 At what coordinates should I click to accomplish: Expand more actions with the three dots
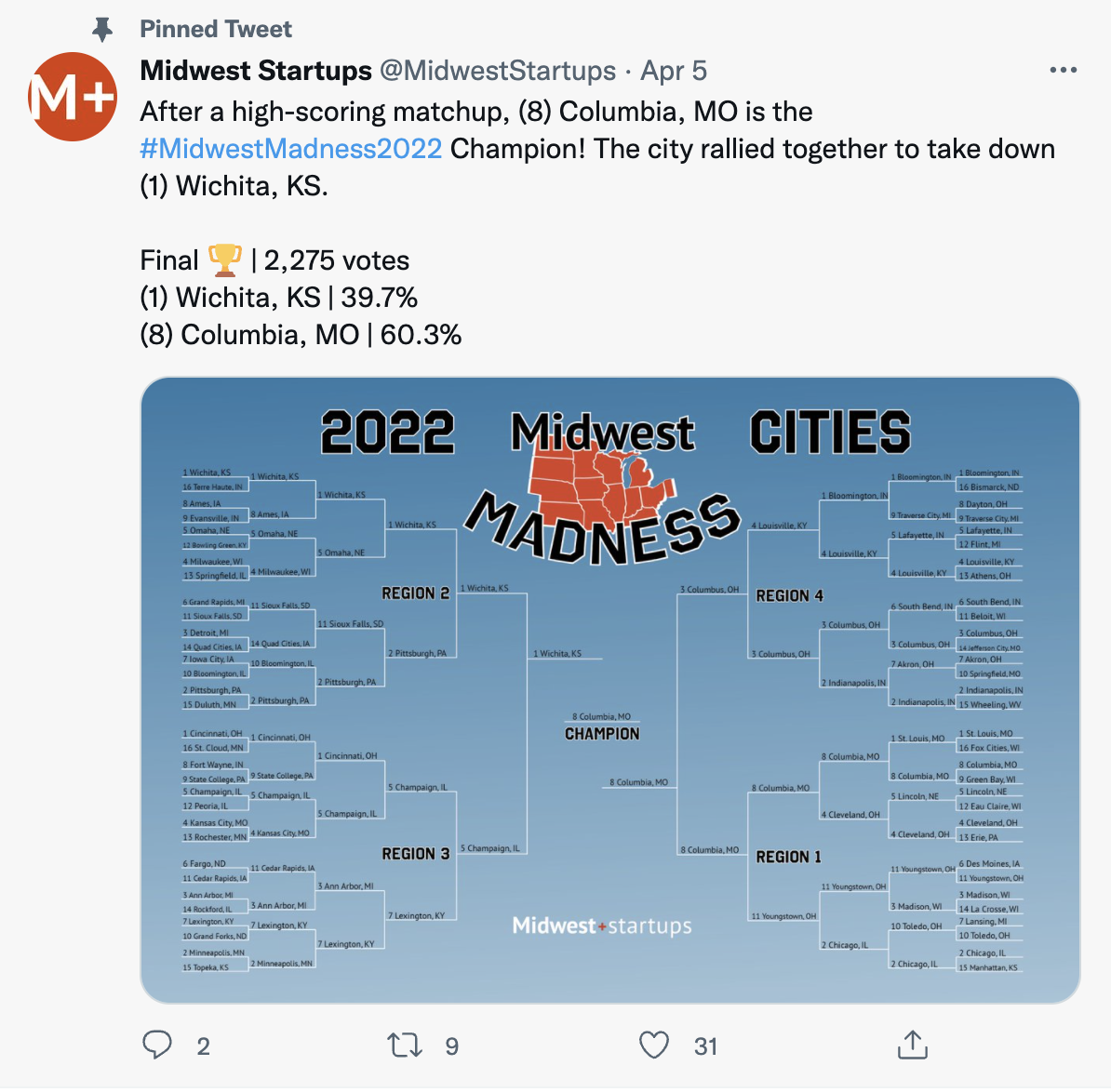click(1064, 69)
